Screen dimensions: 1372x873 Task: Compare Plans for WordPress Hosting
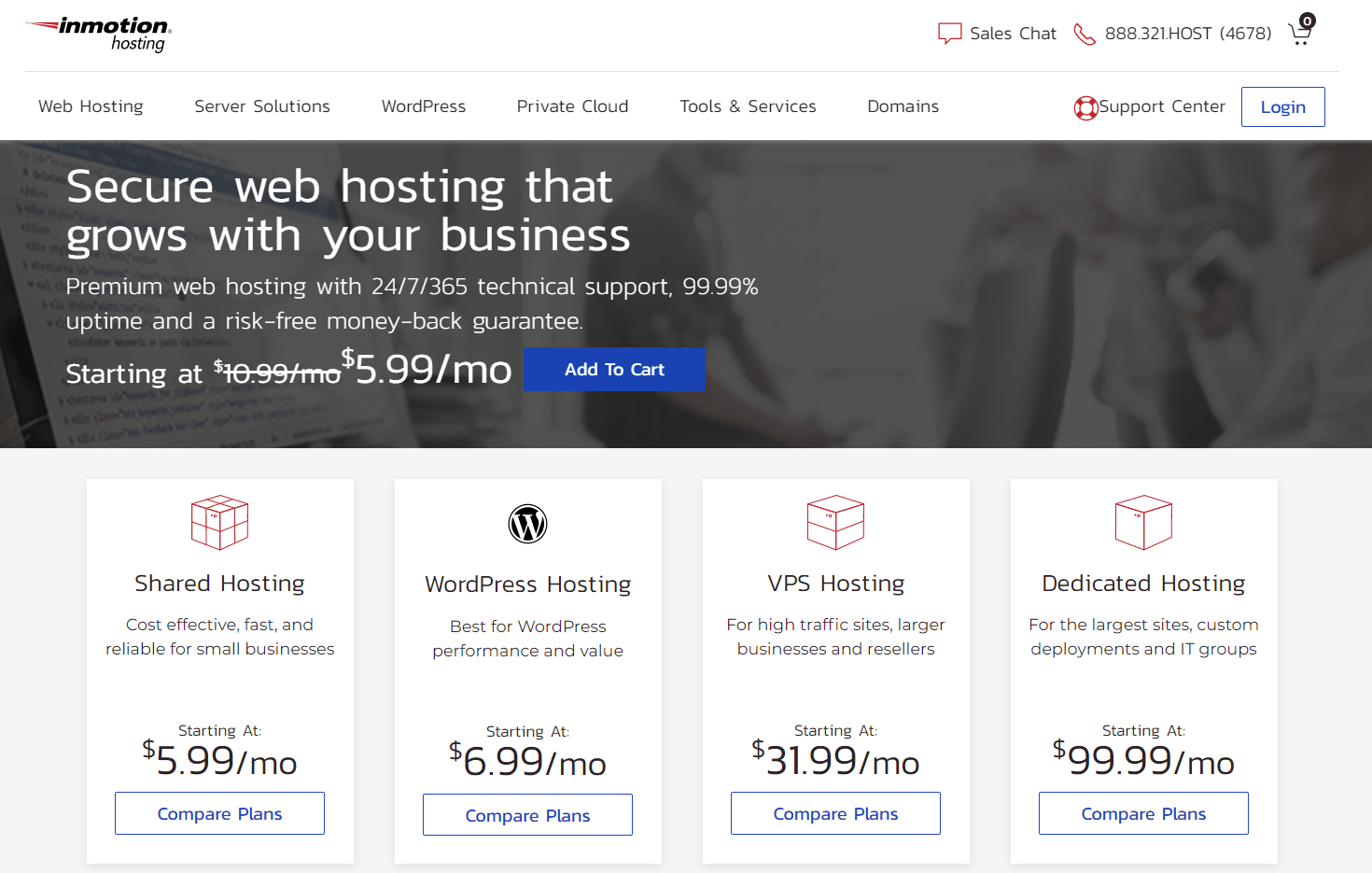(x=527, y=815)
